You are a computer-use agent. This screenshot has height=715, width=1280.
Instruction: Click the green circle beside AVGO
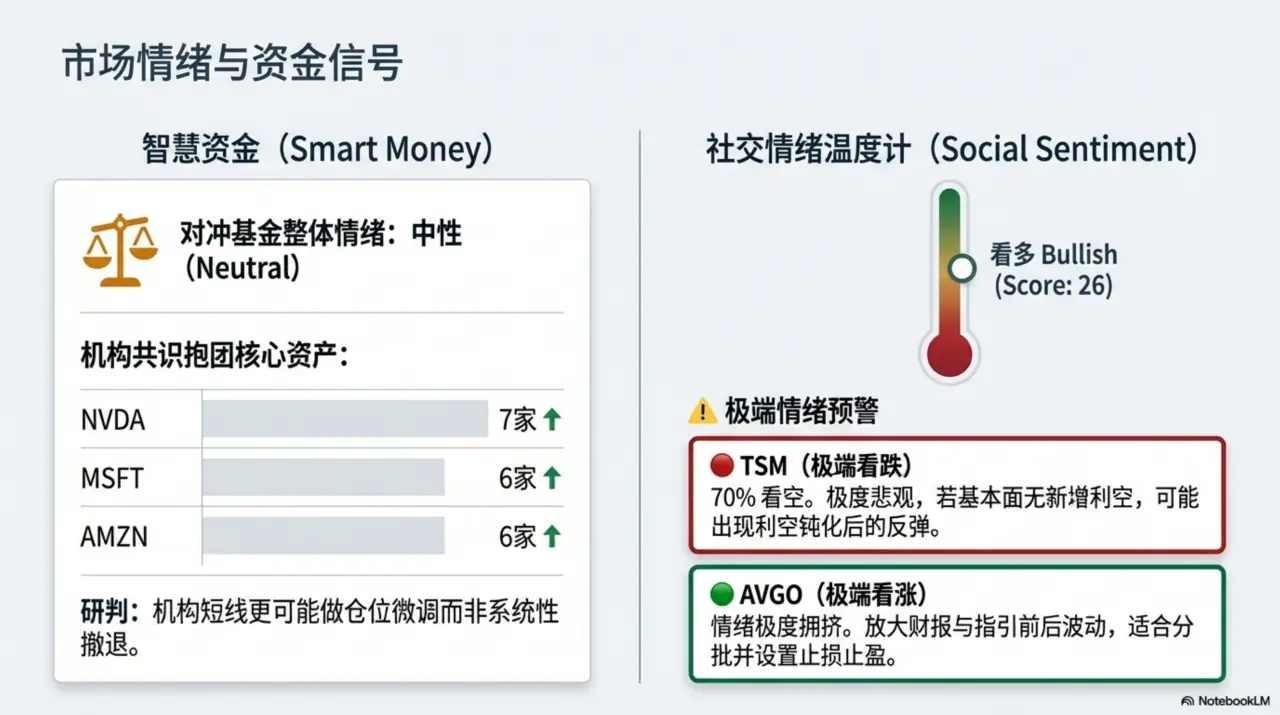coord(722,594)
